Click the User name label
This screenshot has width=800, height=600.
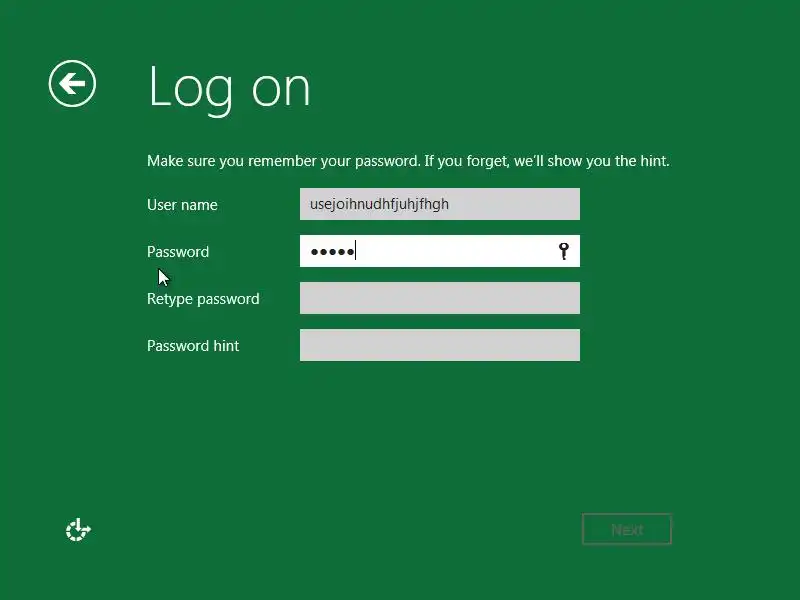pos(182,205)
